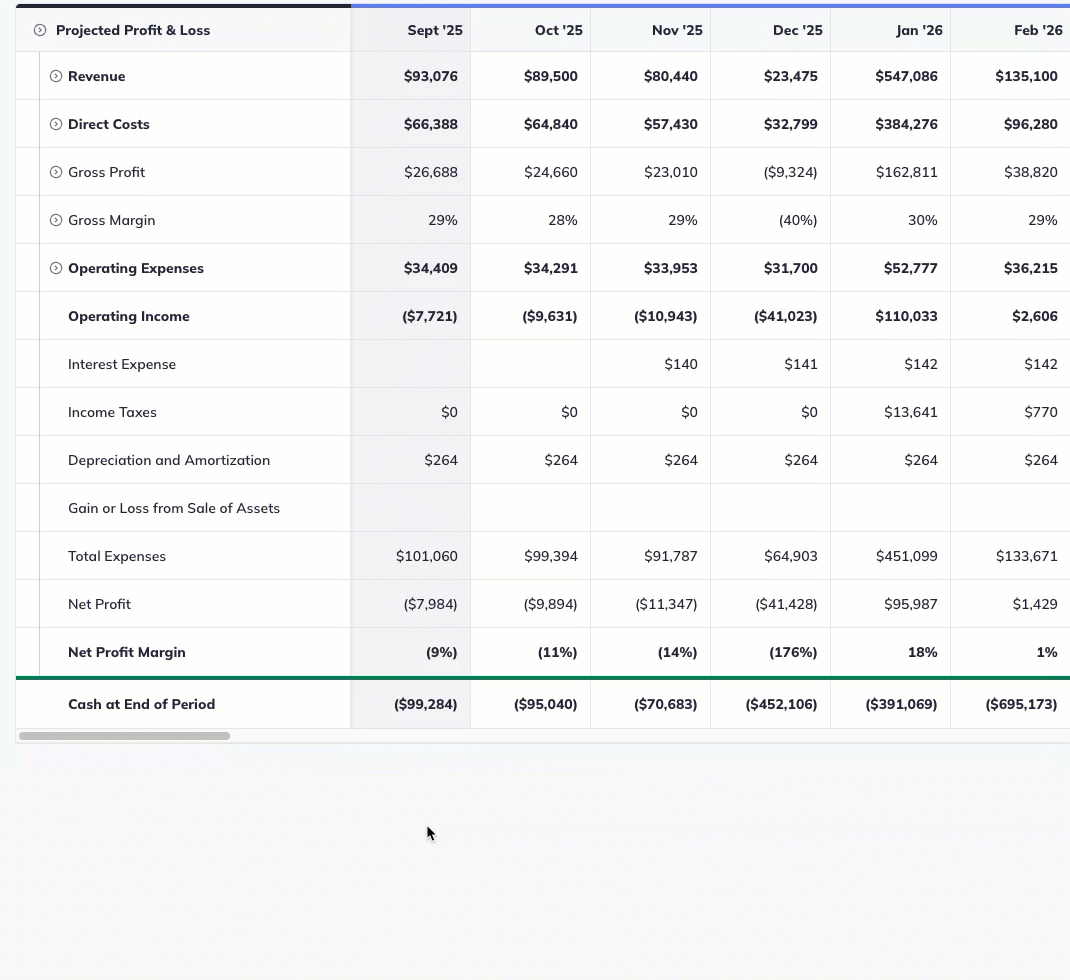
Task: Click the Operating Income row label
Action: (x=128, y=316)
